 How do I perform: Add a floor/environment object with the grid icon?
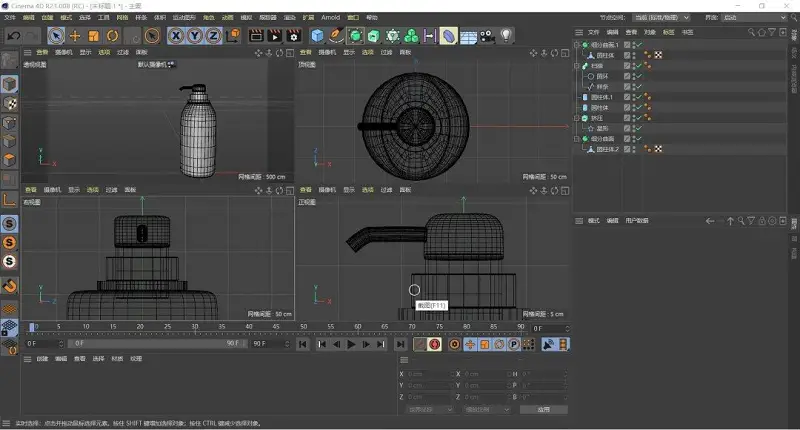click(x=468, y=36)
